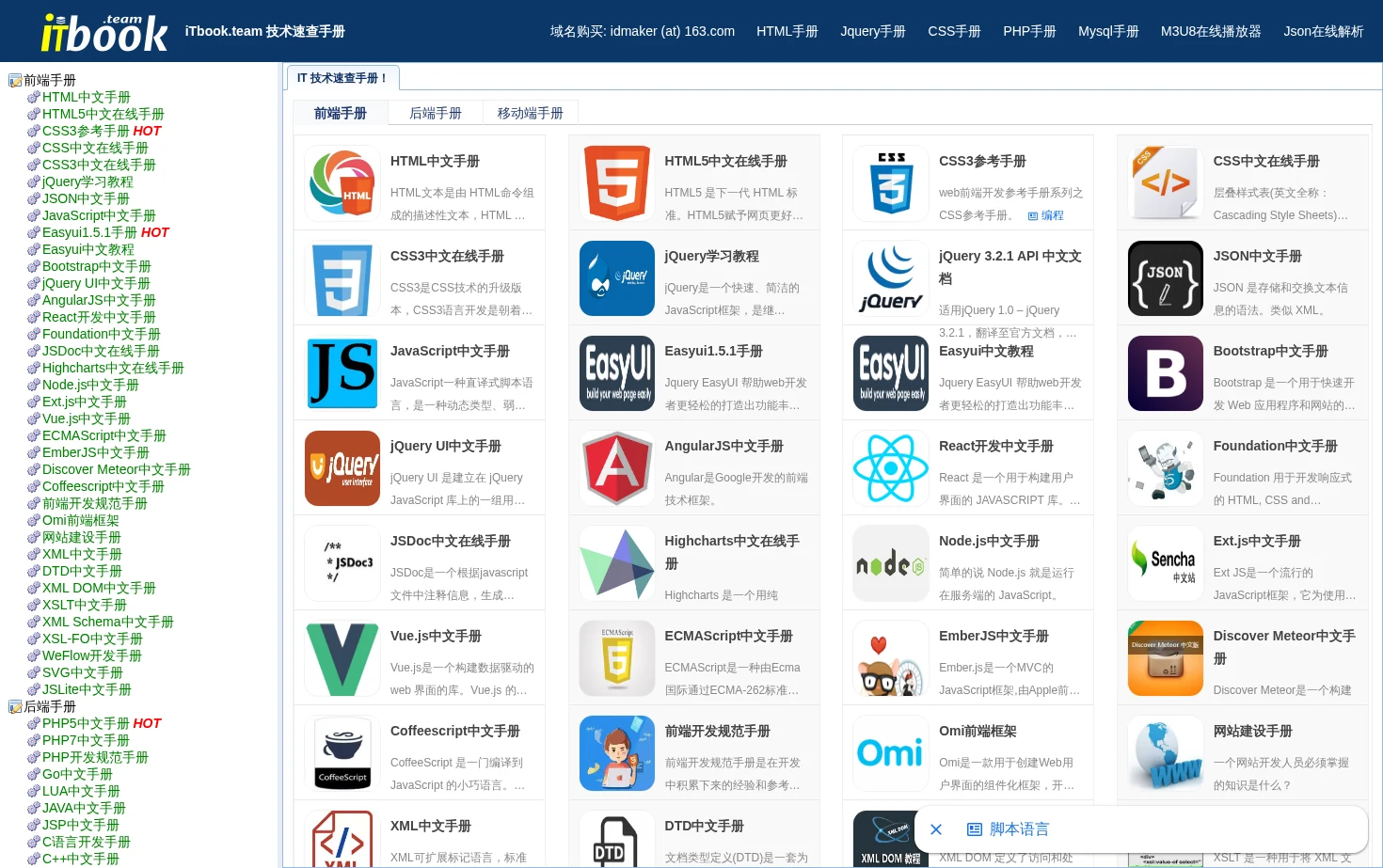Click the JSDoc3 comment icon

coord(342,563)
